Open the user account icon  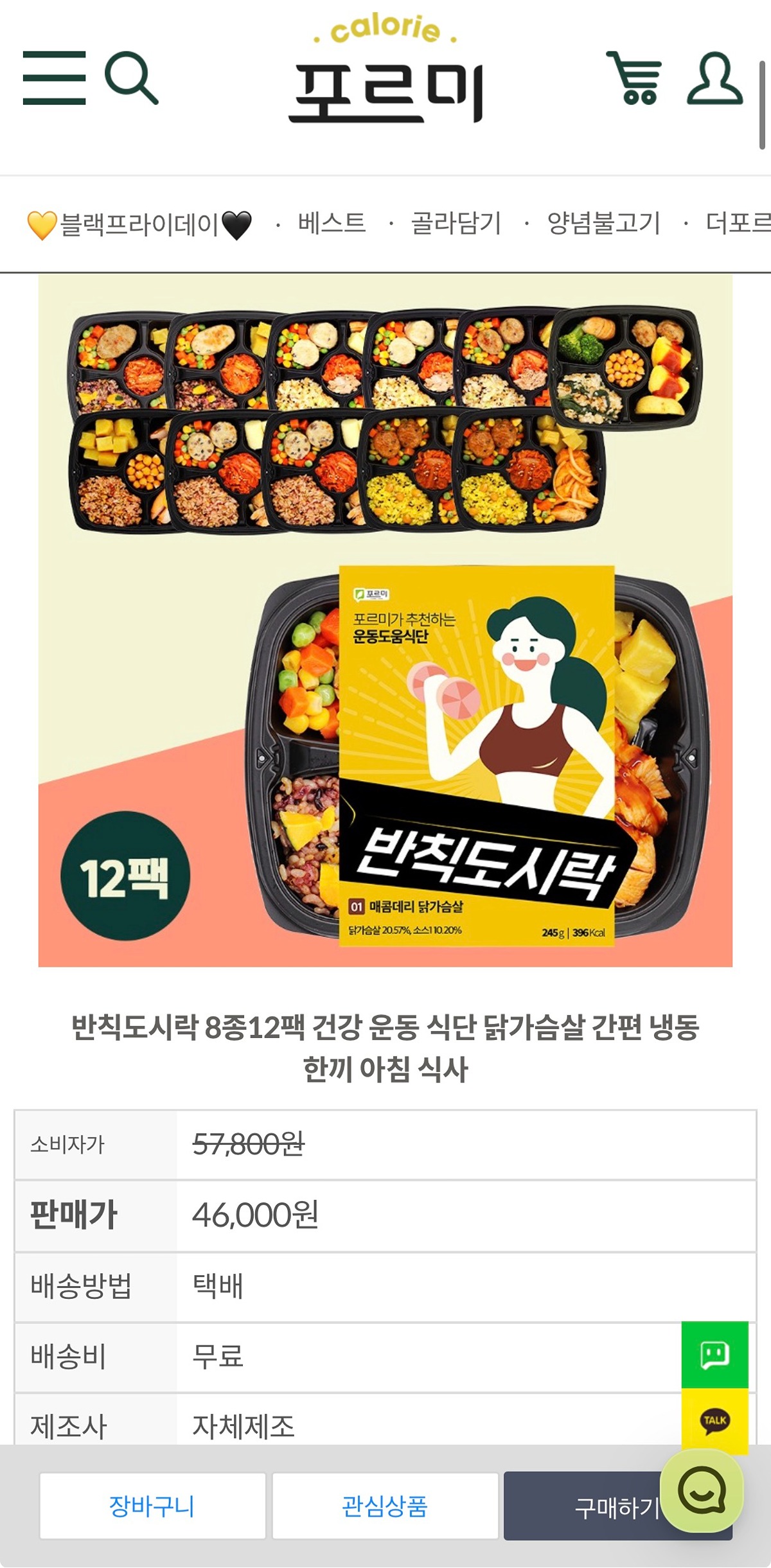click(714, 78)
